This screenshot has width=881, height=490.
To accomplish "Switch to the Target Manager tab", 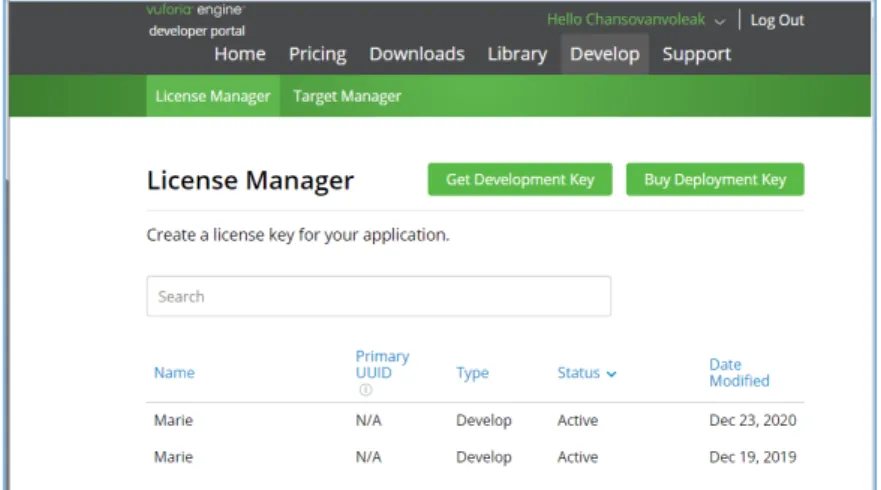I will click(x=347, y=96).
